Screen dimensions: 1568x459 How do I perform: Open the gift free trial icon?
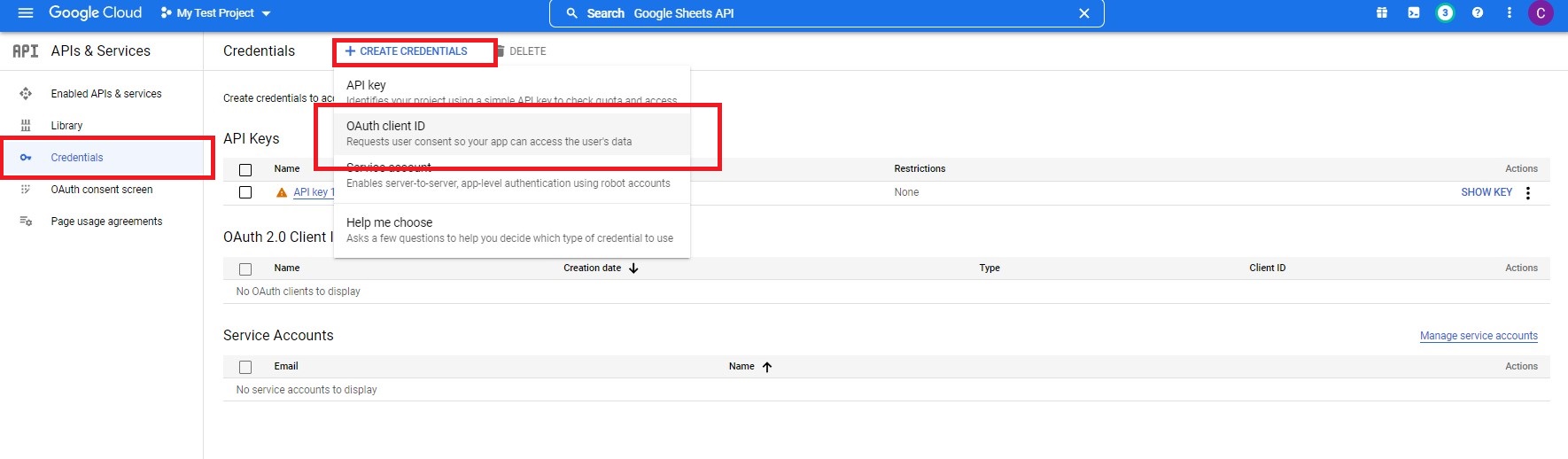1382,12
